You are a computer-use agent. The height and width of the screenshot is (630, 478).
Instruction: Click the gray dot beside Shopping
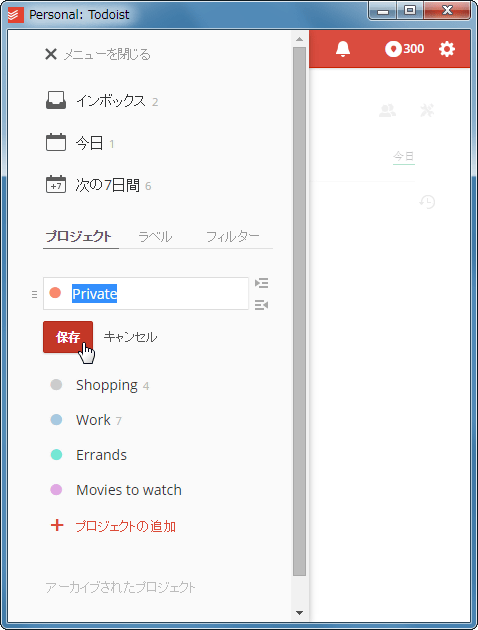(56, 385)
